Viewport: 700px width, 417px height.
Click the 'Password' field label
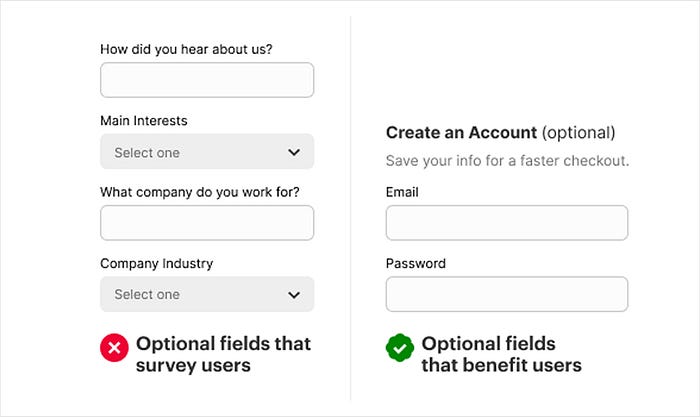click(415, 264)
